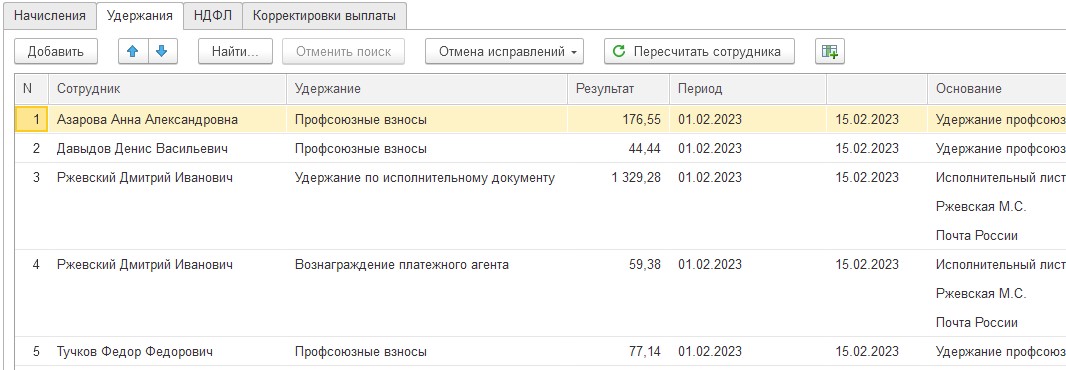Viewport: 1066px width, 370px height.
Task: Click the table settings icon with green plus
Action: [x=829, y=51]
